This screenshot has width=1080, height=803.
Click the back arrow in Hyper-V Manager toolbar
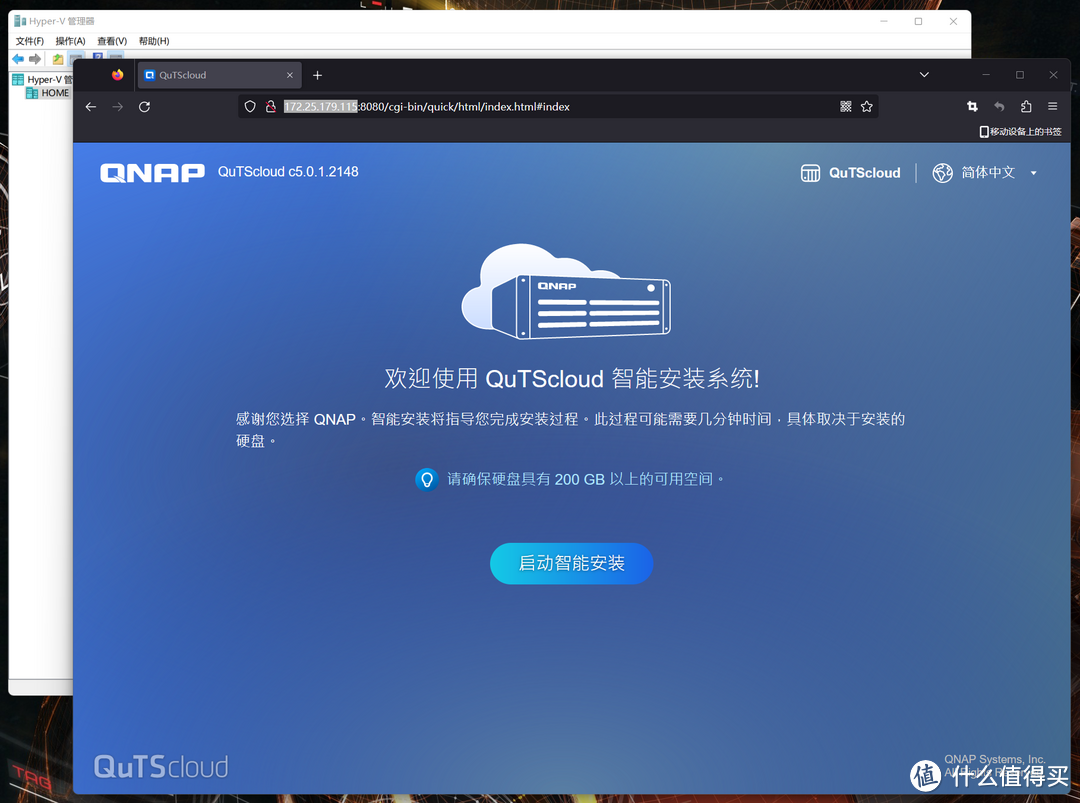point(18,59)
